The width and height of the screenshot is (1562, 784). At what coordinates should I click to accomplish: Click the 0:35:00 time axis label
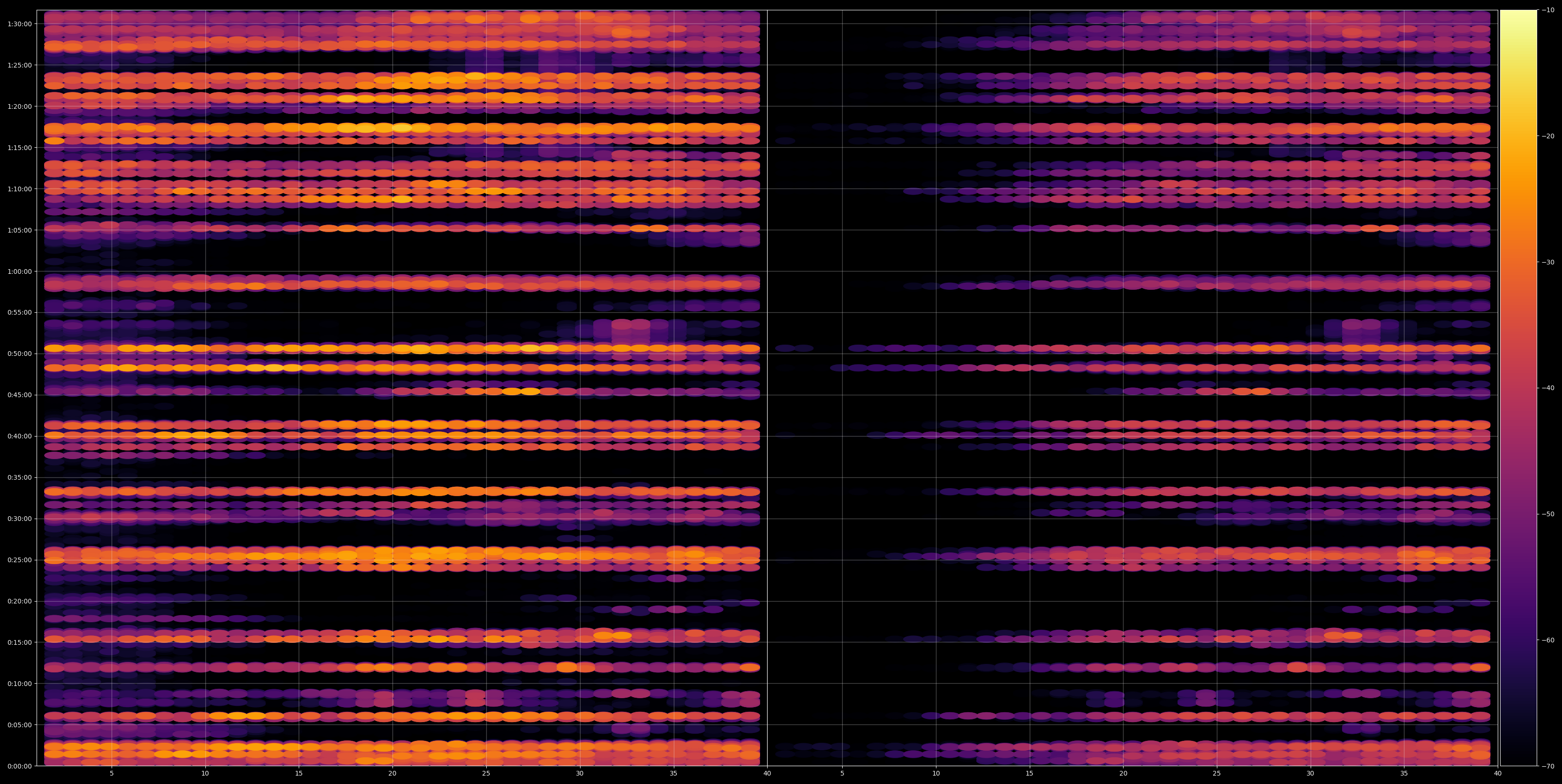[x=19, y=477]
